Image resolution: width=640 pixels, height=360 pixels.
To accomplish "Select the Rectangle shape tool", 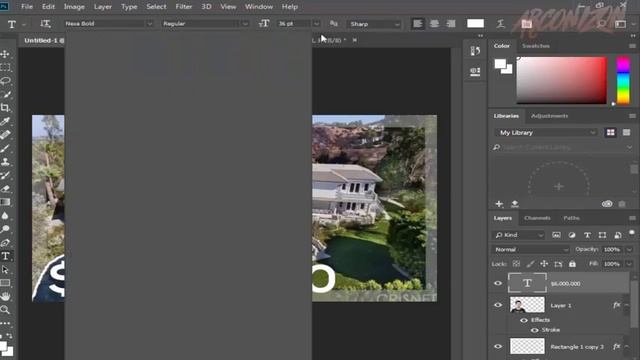I will pos(5,283).
